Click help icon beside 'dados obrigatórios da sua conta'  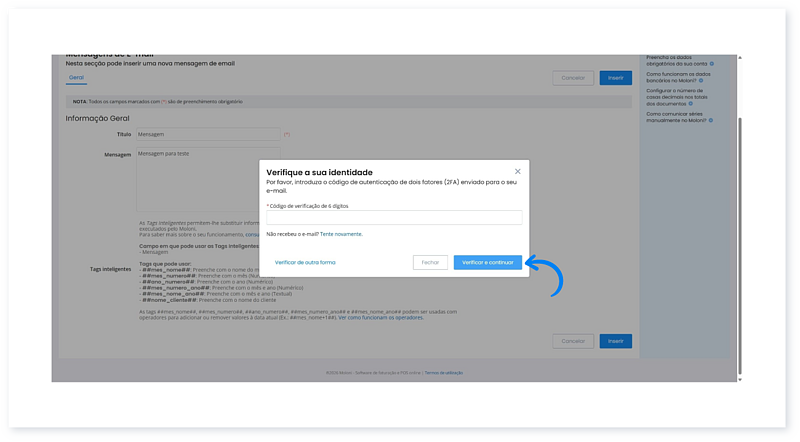(711, 64)
